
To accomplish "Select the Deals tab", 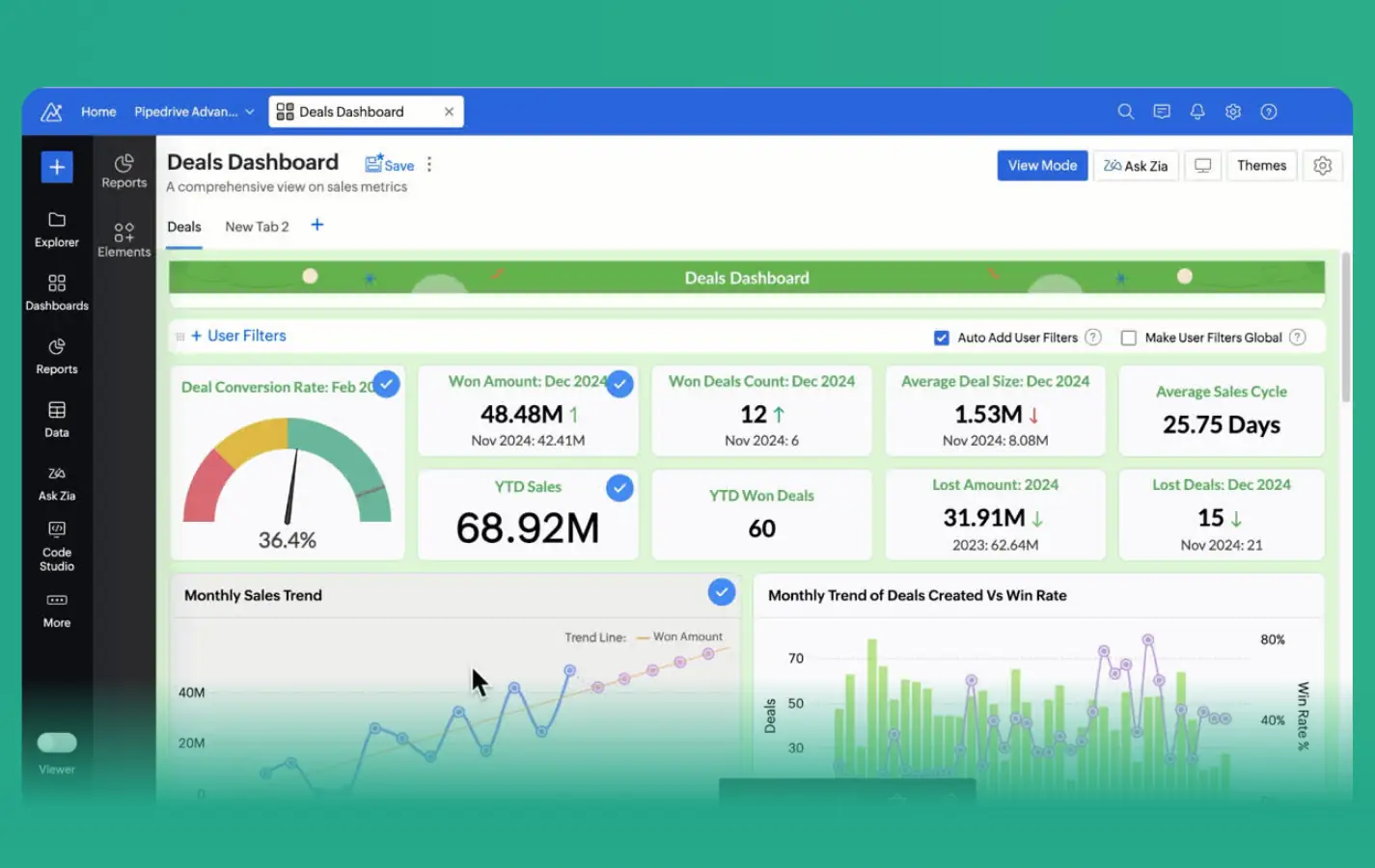I will coord(184,227).
